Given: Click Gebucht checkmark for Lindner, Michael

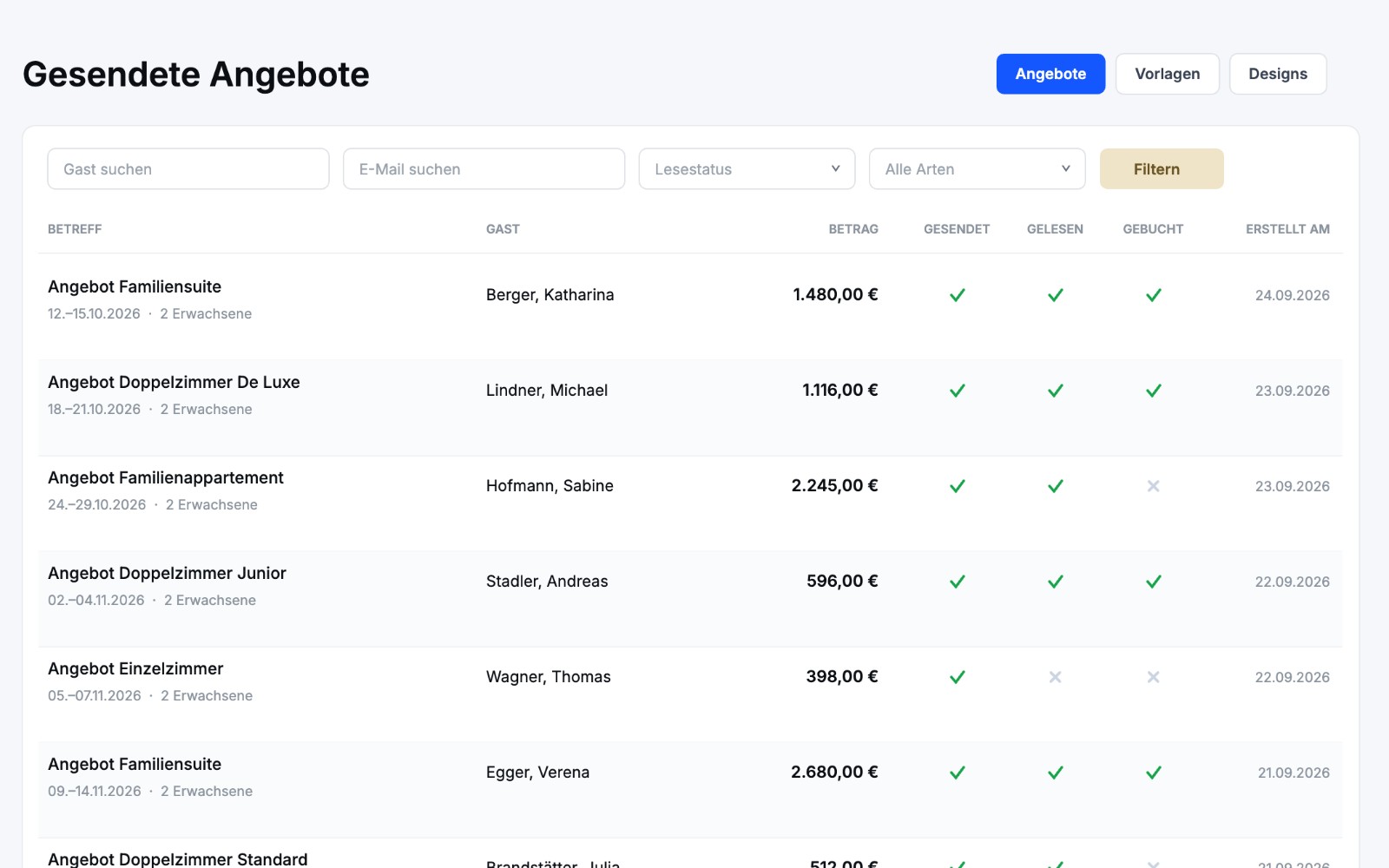Looking at the screenshot, I should click(1154, 391).
